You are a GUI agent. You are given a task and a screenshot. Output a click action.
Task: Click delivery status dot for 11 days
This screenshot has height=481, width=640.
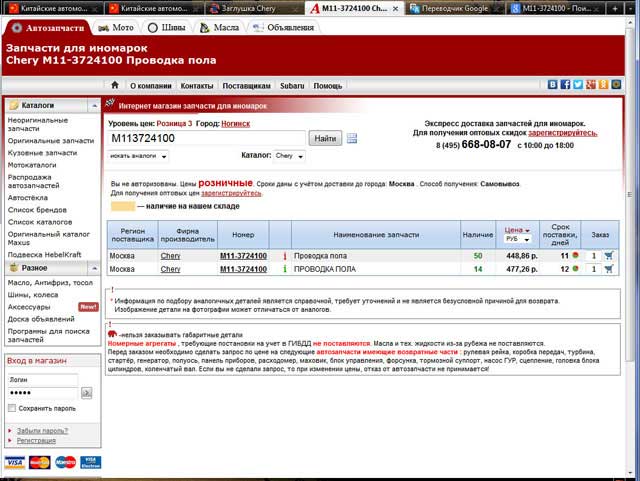576,255
